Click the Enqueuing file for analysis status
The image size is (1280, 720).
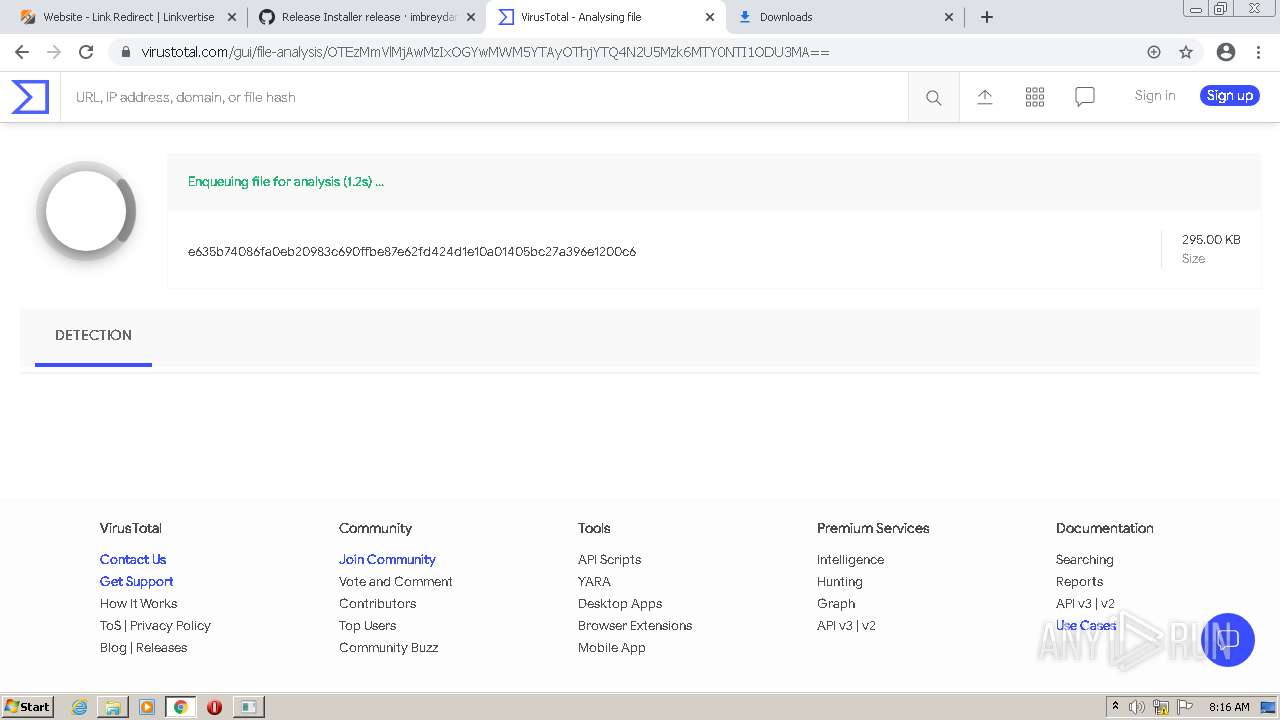286,182
